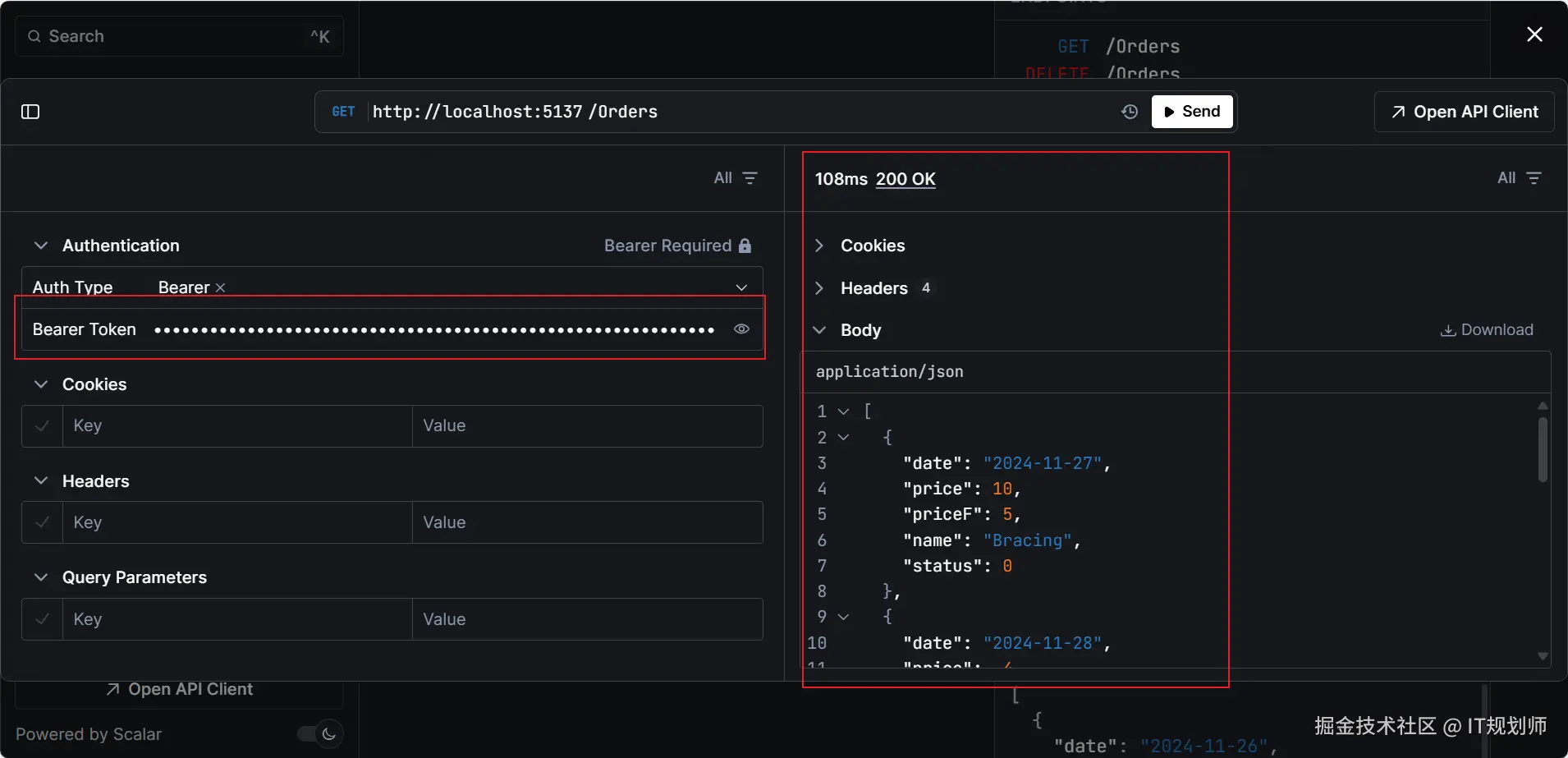Click the request filter icon beside All
Screen dimensions: 1568x758
tap(750, 178)
